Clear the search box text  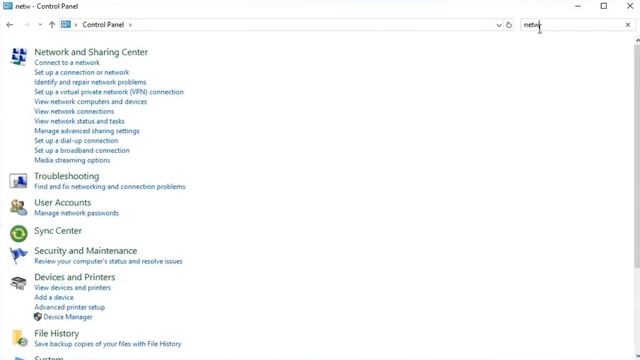point(628,25)
